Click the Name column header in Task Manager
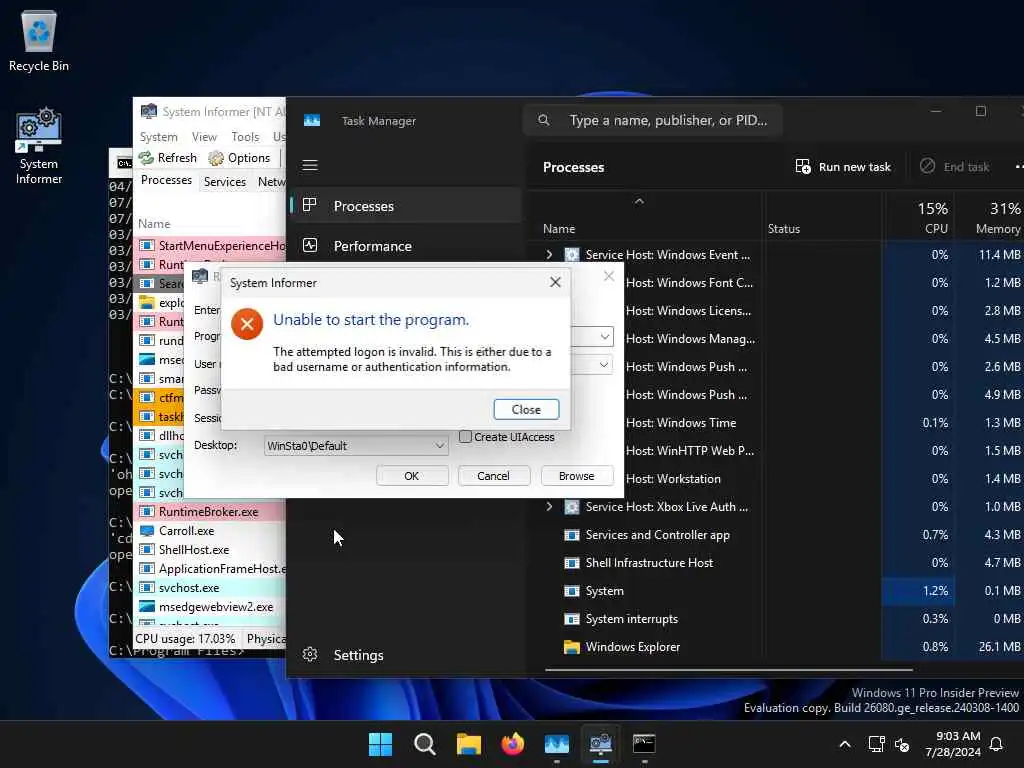Viewport: 1024px width, 768px height. (x=559, y=229)
